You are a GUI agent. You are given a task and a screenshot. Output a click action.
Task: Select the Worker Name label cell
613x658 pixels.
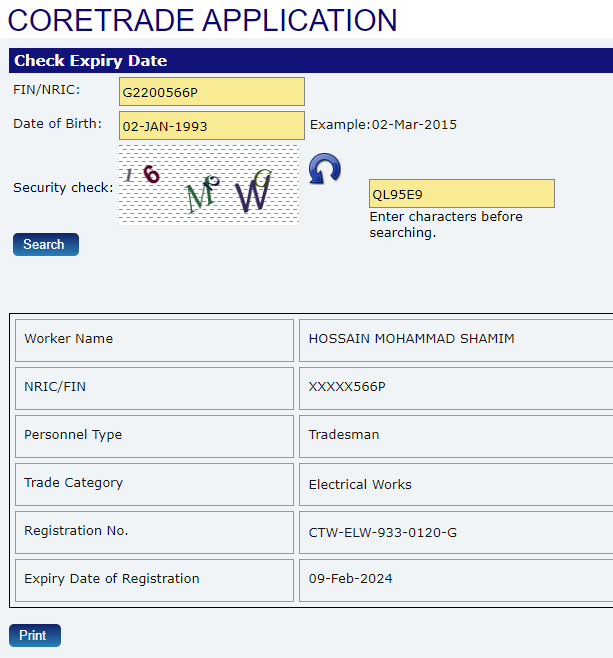(154, 340)
